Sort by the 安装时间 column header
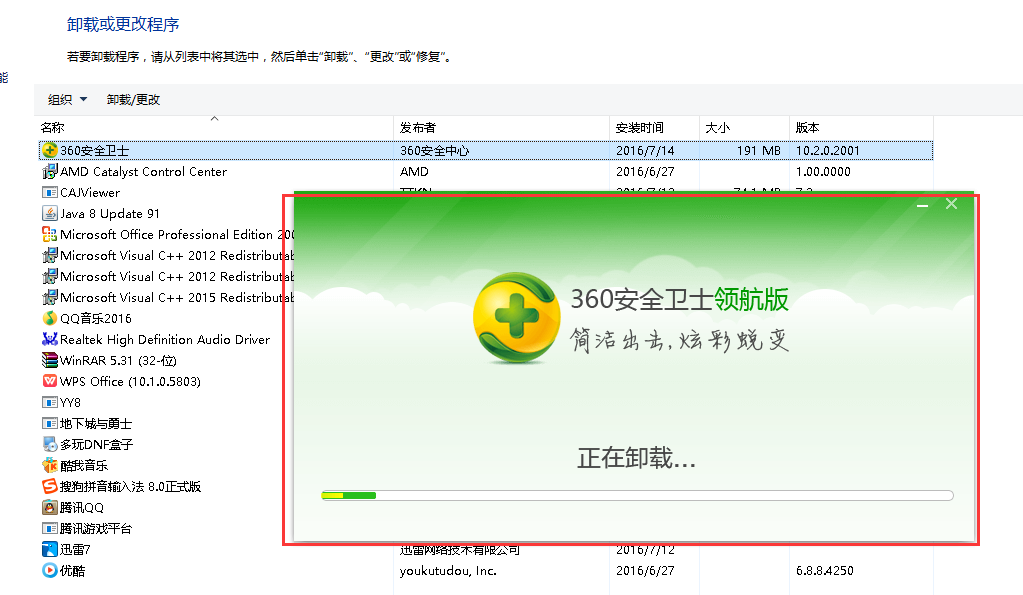The width and height of the screenshot is (1023, 595). (x=654, y=128)
